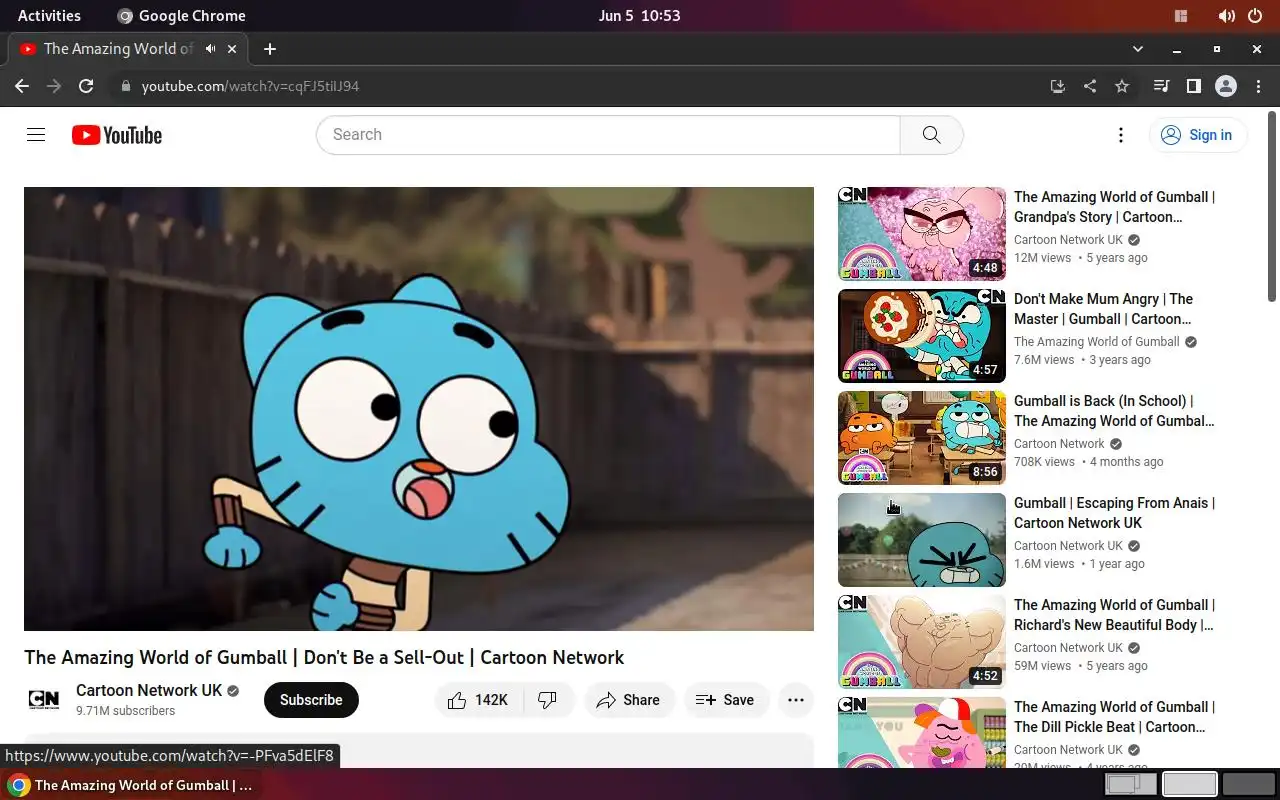Install or save page icon in address bar
The image size is (1280, 800).
(1058, 86)
